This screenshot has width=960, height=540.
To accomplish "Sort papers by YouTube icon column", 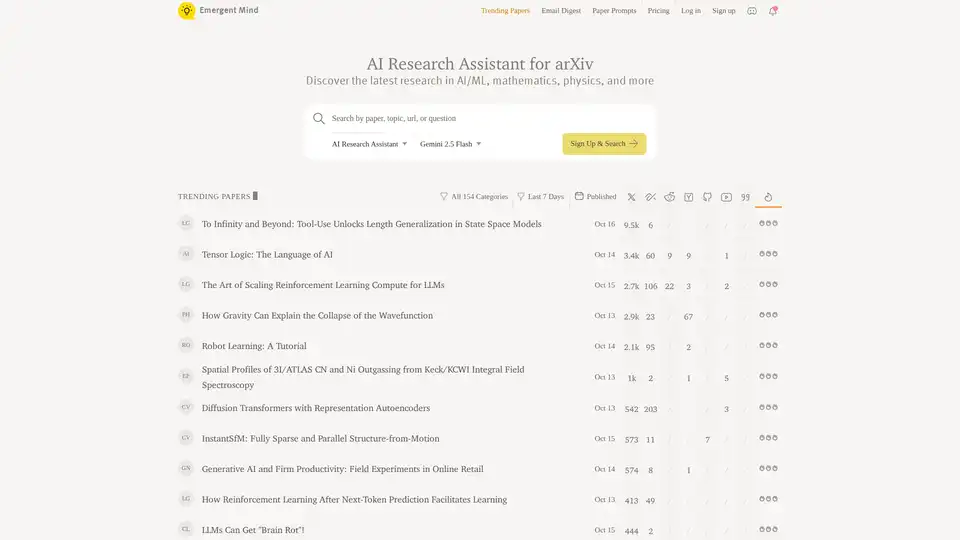I will [726, 197].
